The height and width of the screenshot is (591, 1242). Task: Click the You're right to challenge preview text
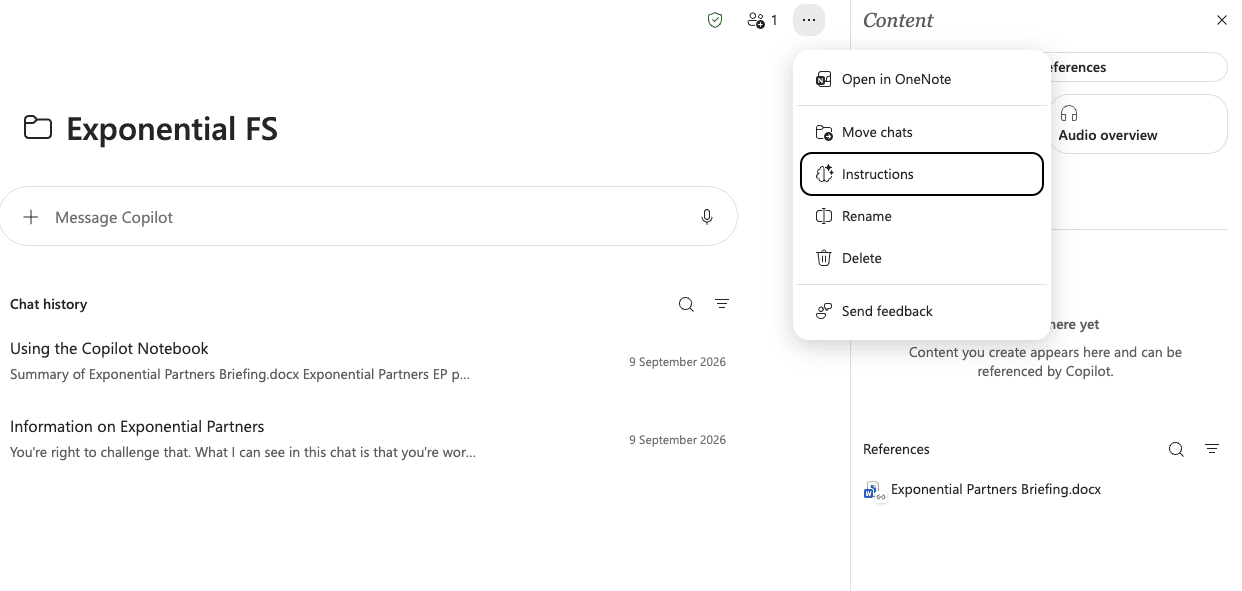click(243, 452)
